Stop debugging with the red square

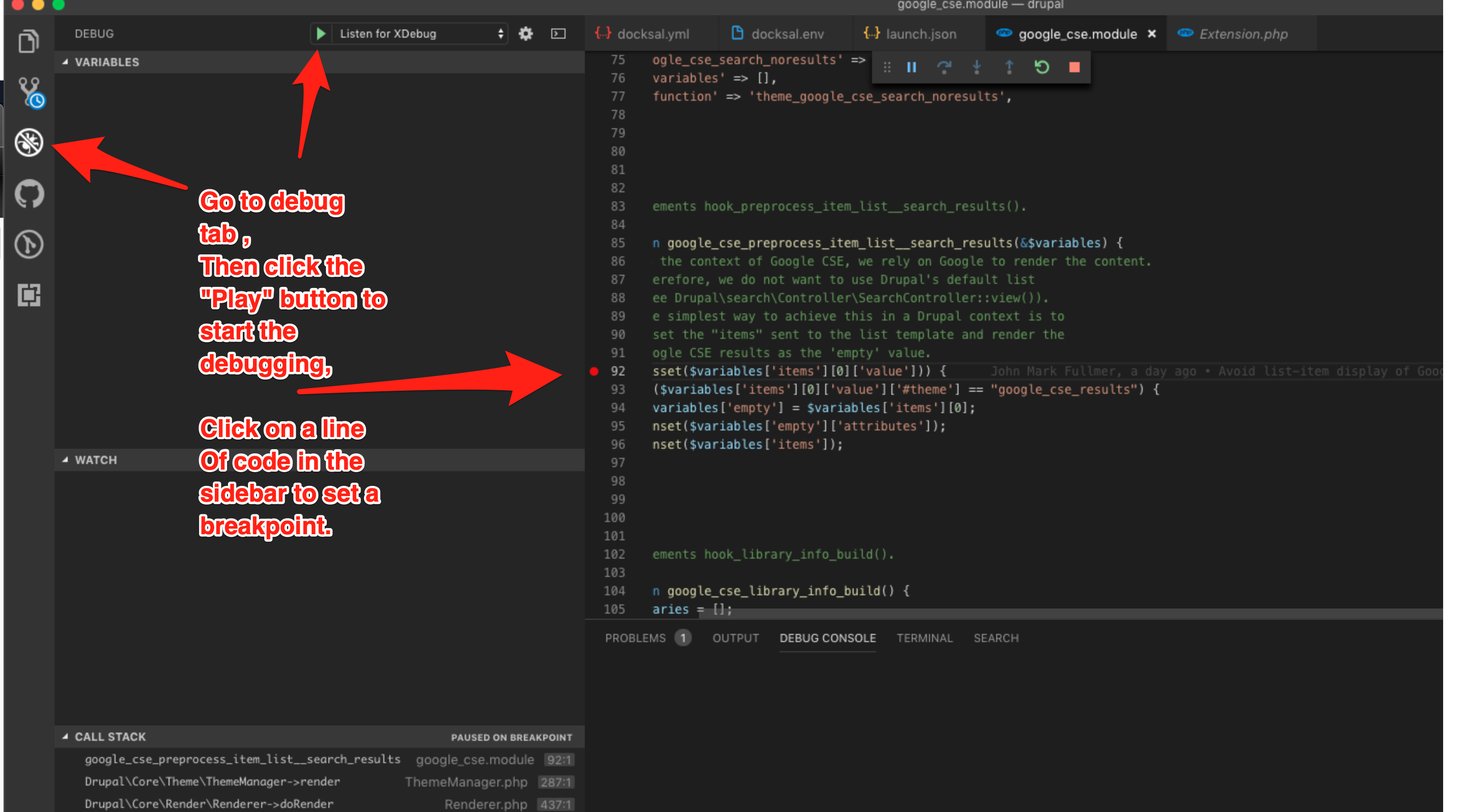[x=1074, y=67]
